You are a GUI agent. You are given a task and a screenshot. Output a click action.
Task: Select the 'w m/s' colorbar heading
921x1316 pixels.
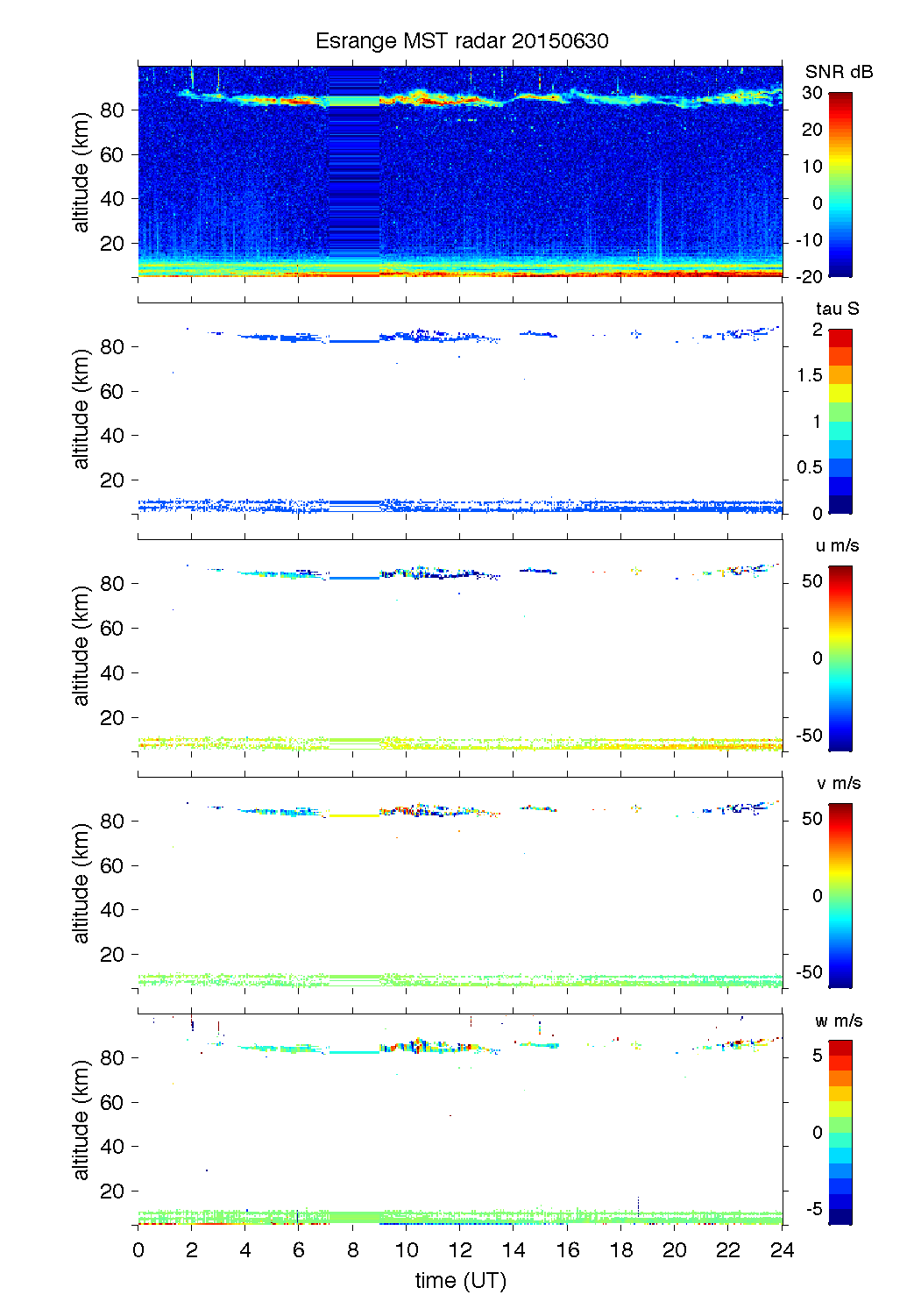[x=838, y=1021]
